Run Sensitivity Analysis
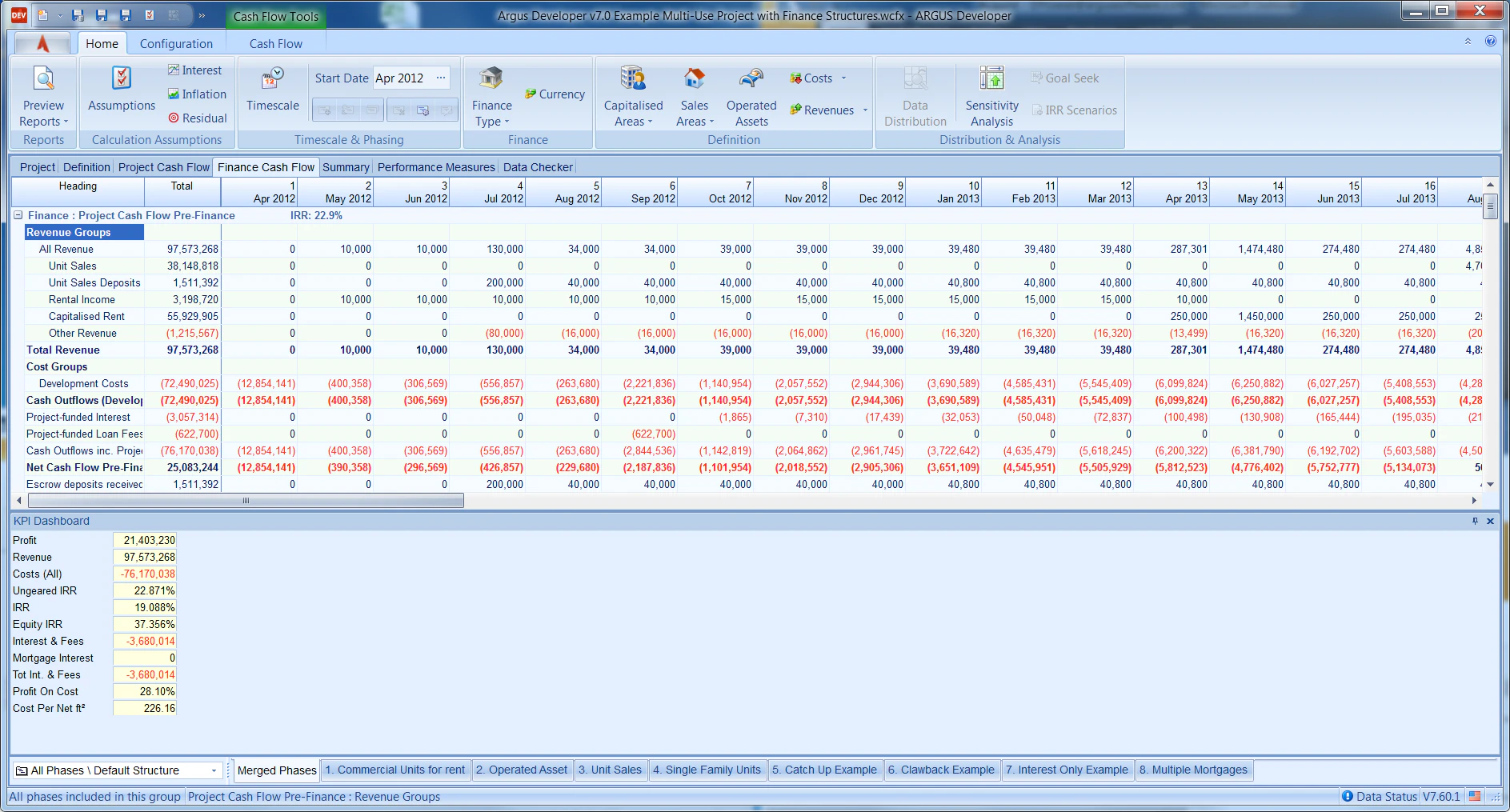This screenshot has height=812, width=1510. click(x=991, y=96)
